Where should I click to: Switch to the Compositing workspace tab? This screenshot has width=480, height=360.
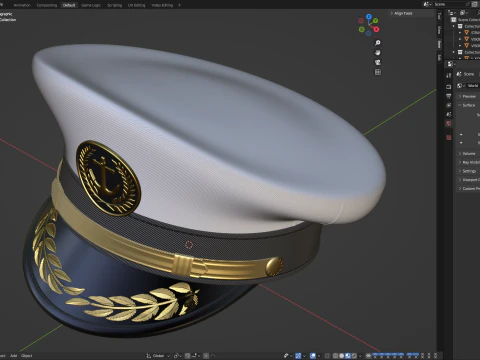[x=47, y=5]
